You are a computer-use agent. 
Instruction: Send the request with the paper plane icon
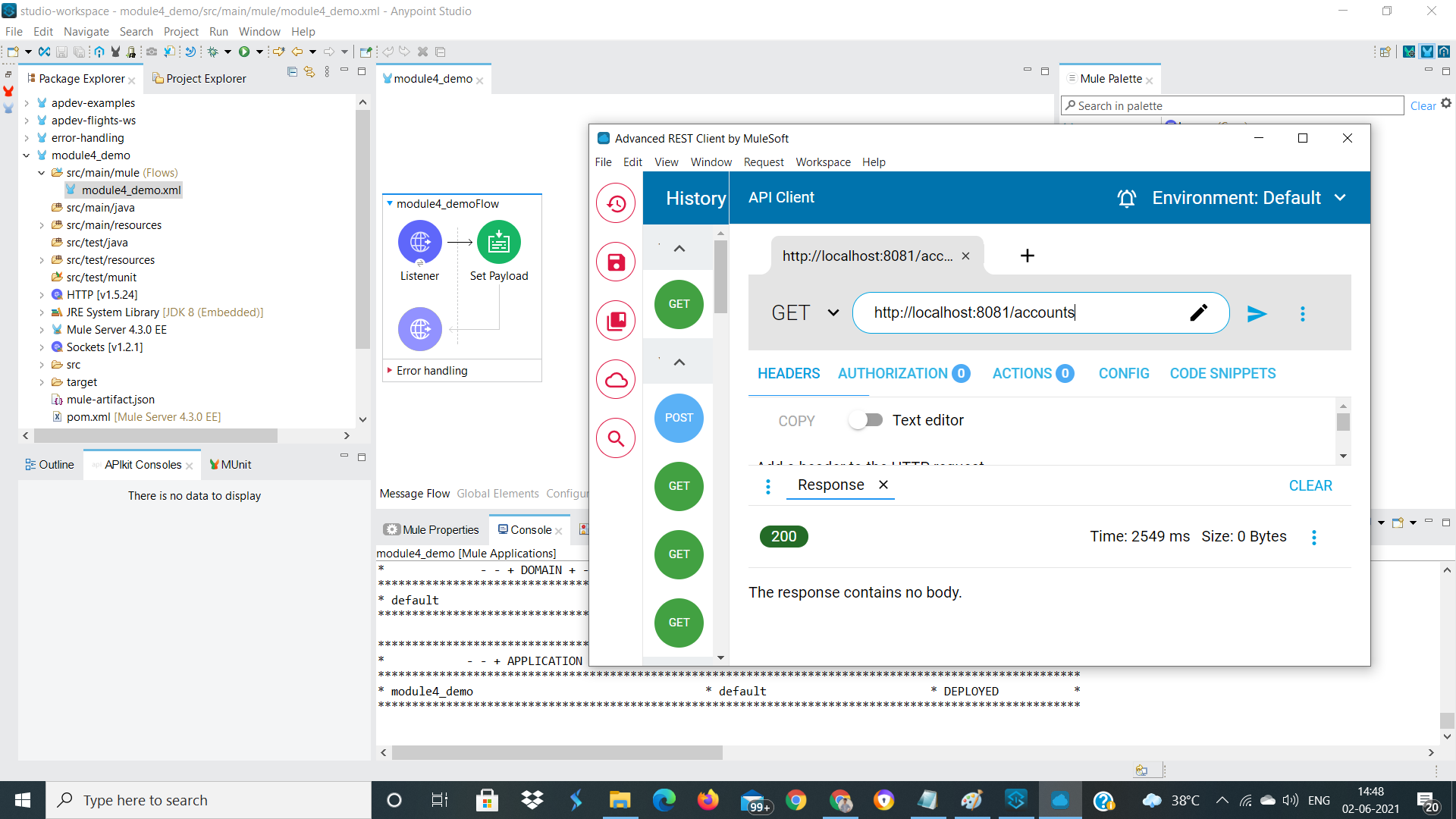click(1257, 313)
